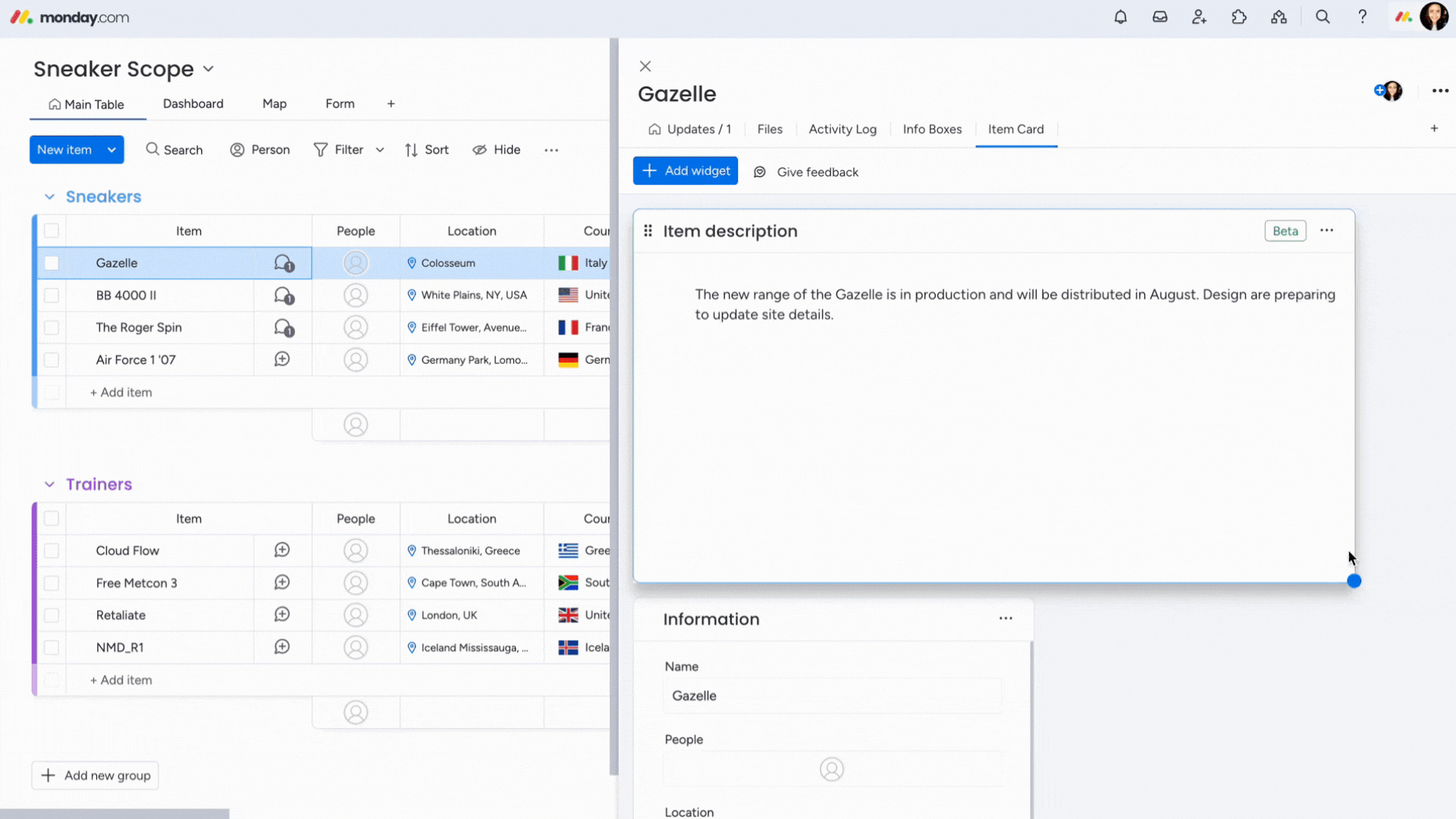Screen dimensions: 1456x819
Task: Open the inbox icon
Action: (x=1159, y=17)
